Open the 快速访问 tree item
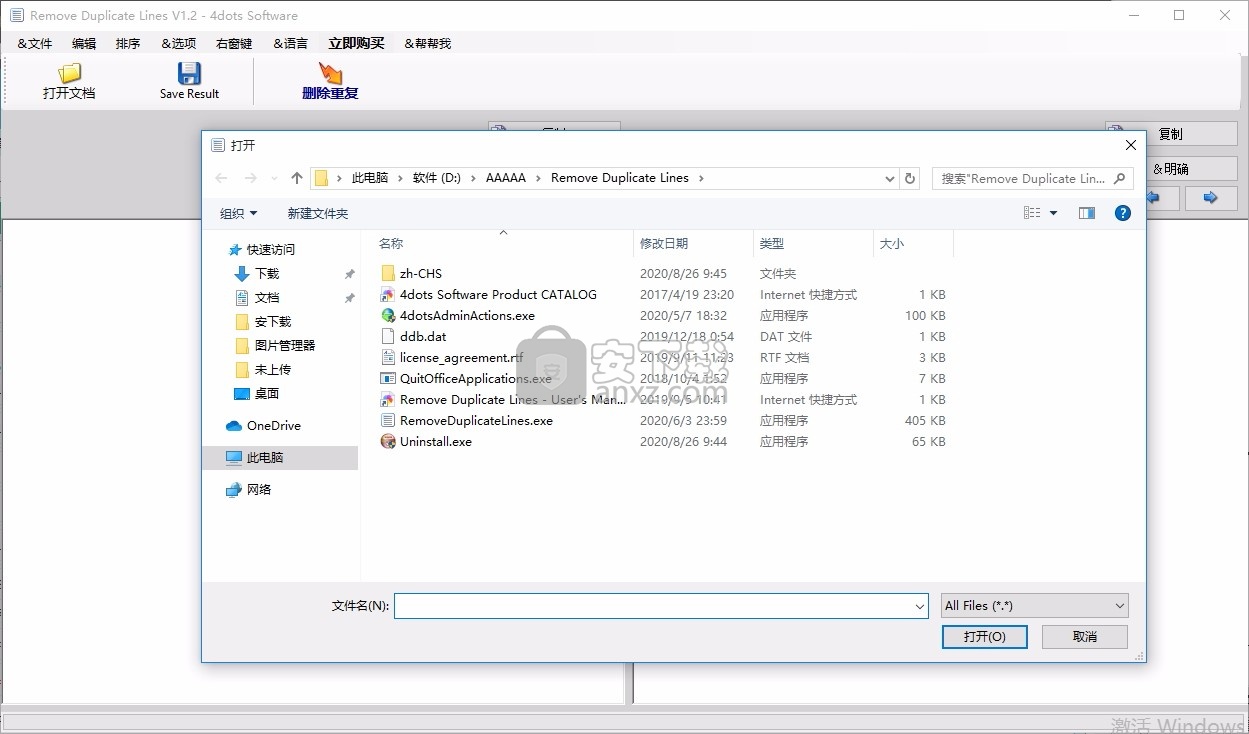Screen dimensions: 1249x734 click(x=270, y=249)
